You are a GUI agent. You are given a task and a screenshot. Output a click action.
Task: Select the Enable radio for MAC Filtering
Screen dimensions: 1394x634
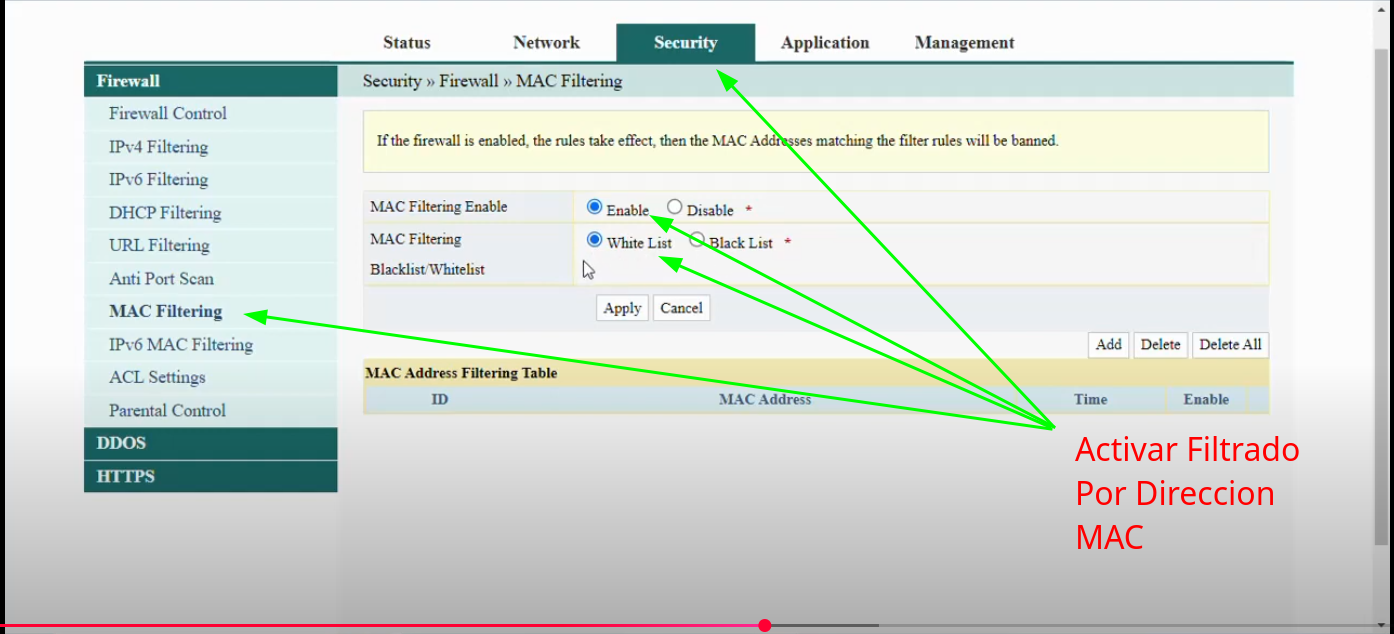[595, 207]
